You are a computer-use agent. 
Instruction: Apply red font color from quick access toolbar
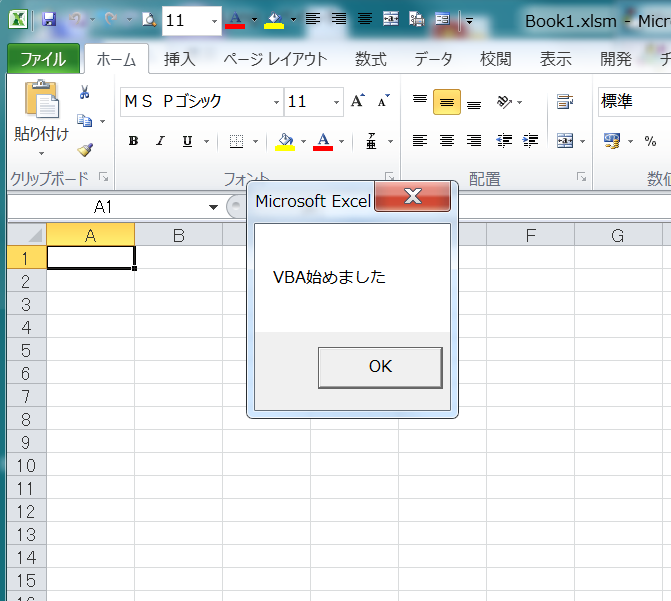click(235, 20)
